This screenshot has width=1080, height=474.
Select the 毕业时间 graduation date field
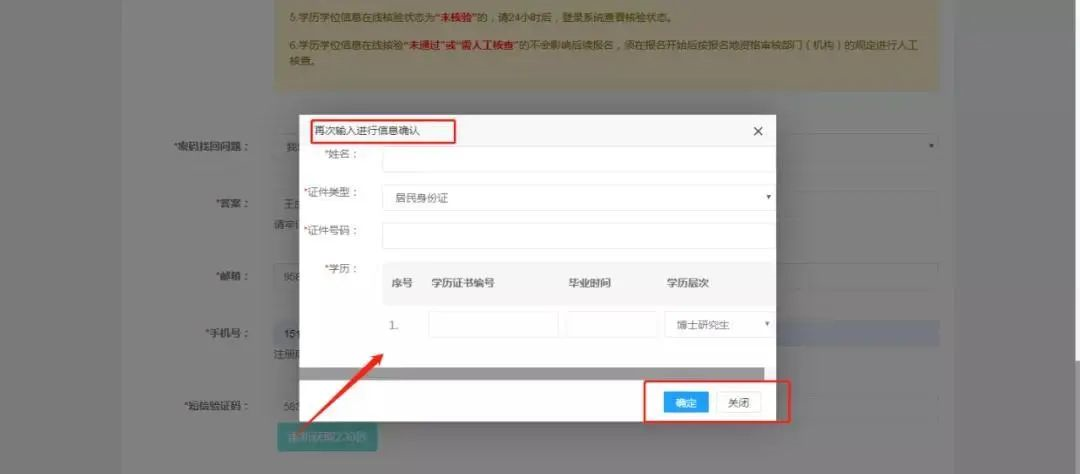tap(612, 324)
